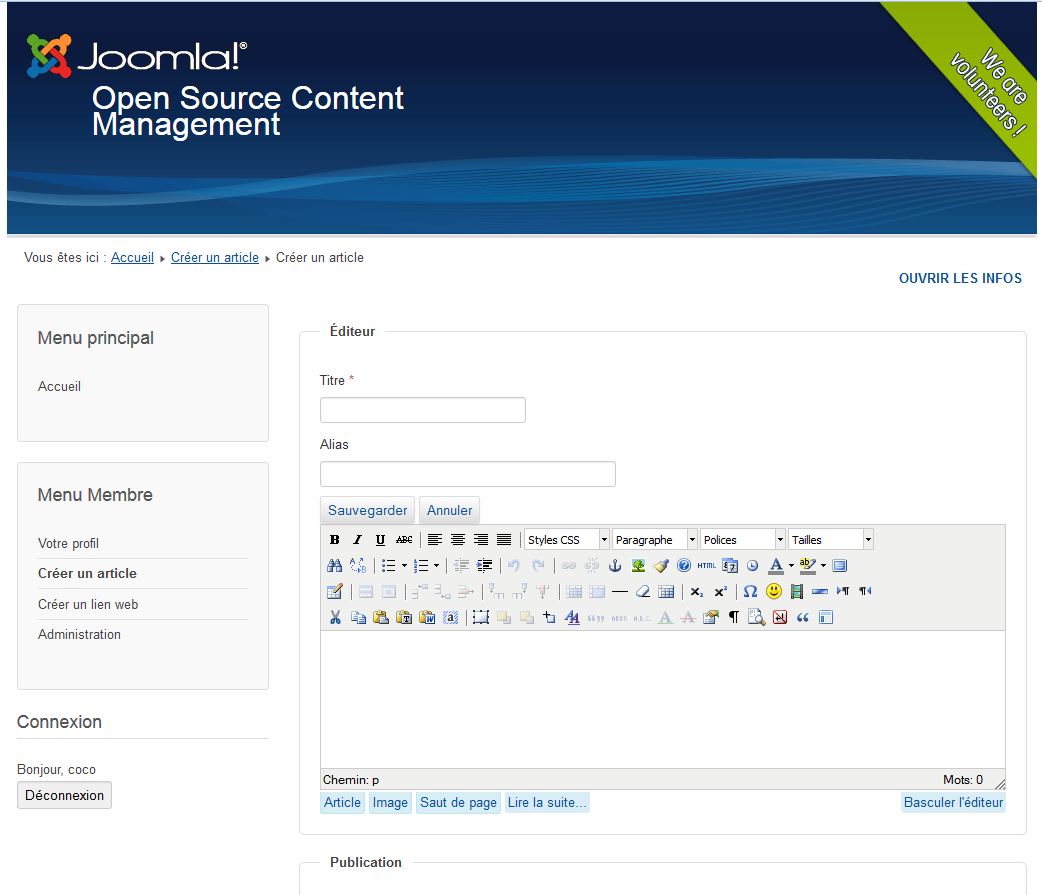Viewport: 1042px width, 895px height.
Task: Select Créer un article in Menu Membre
Action: pyautogui.click(x=87, y=573)
